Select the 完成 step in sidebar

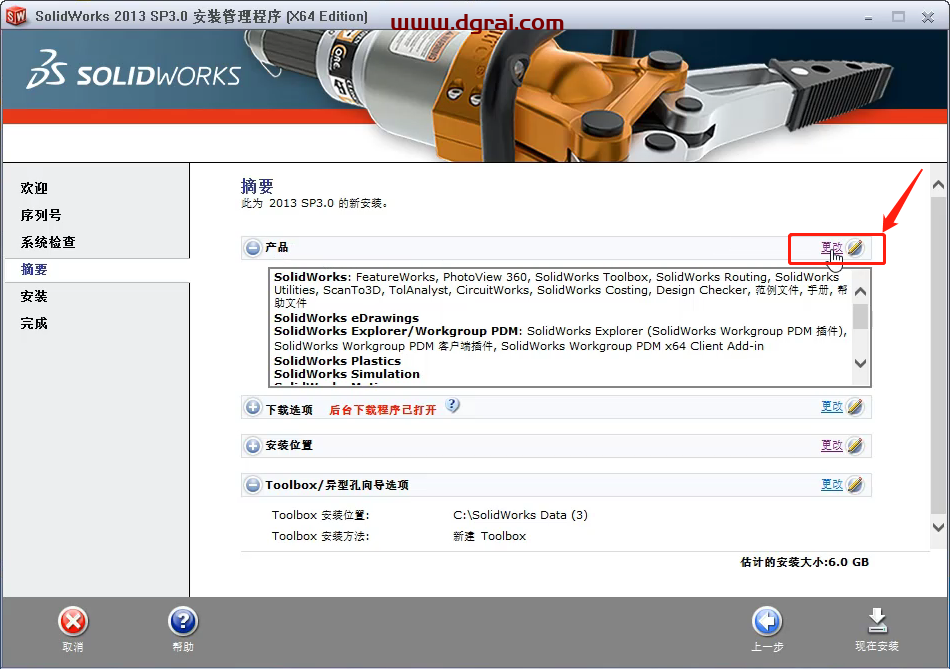coord(34,323)
